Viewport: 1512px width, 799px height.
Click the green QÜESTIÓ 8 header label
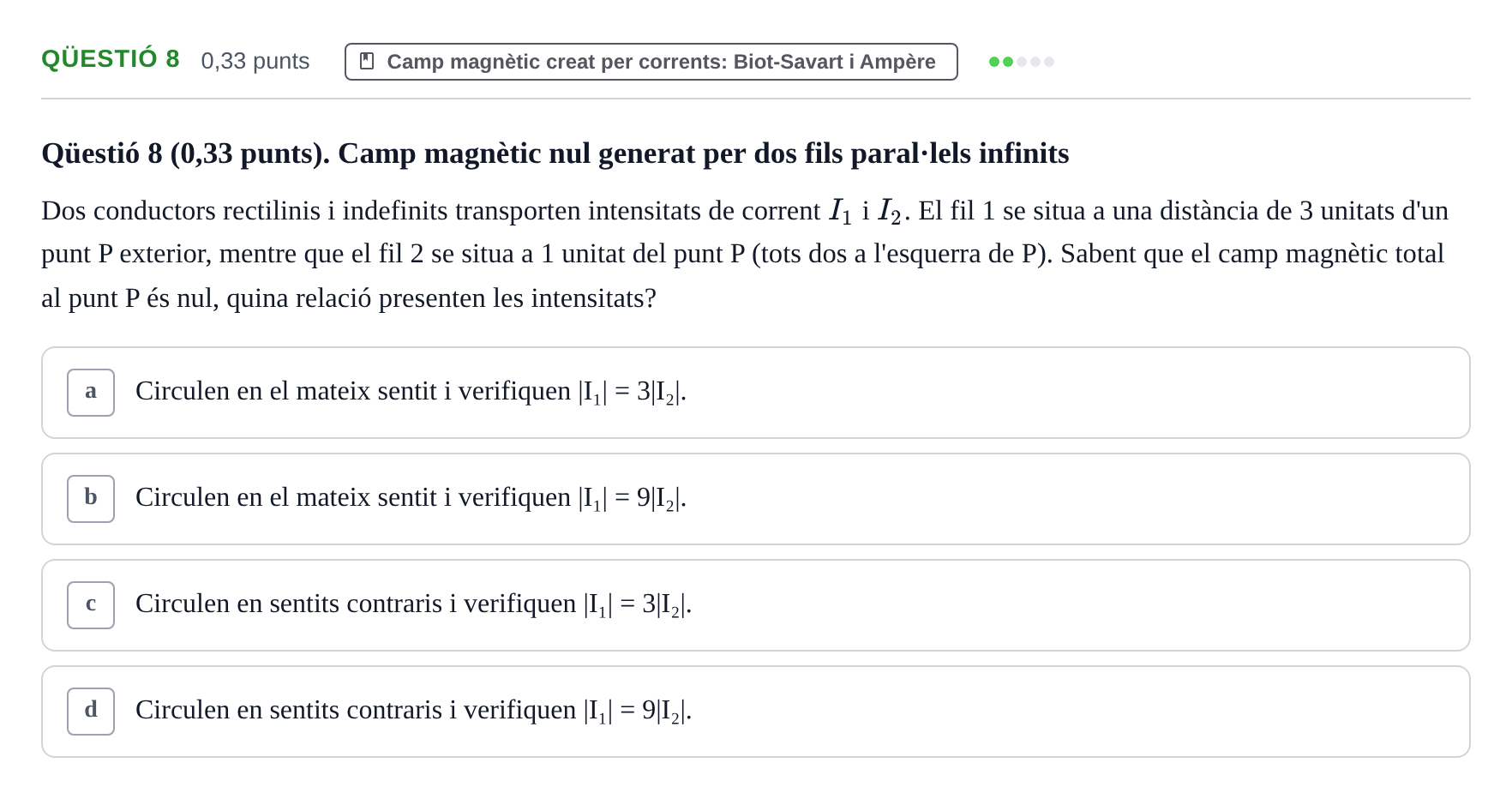111,59
